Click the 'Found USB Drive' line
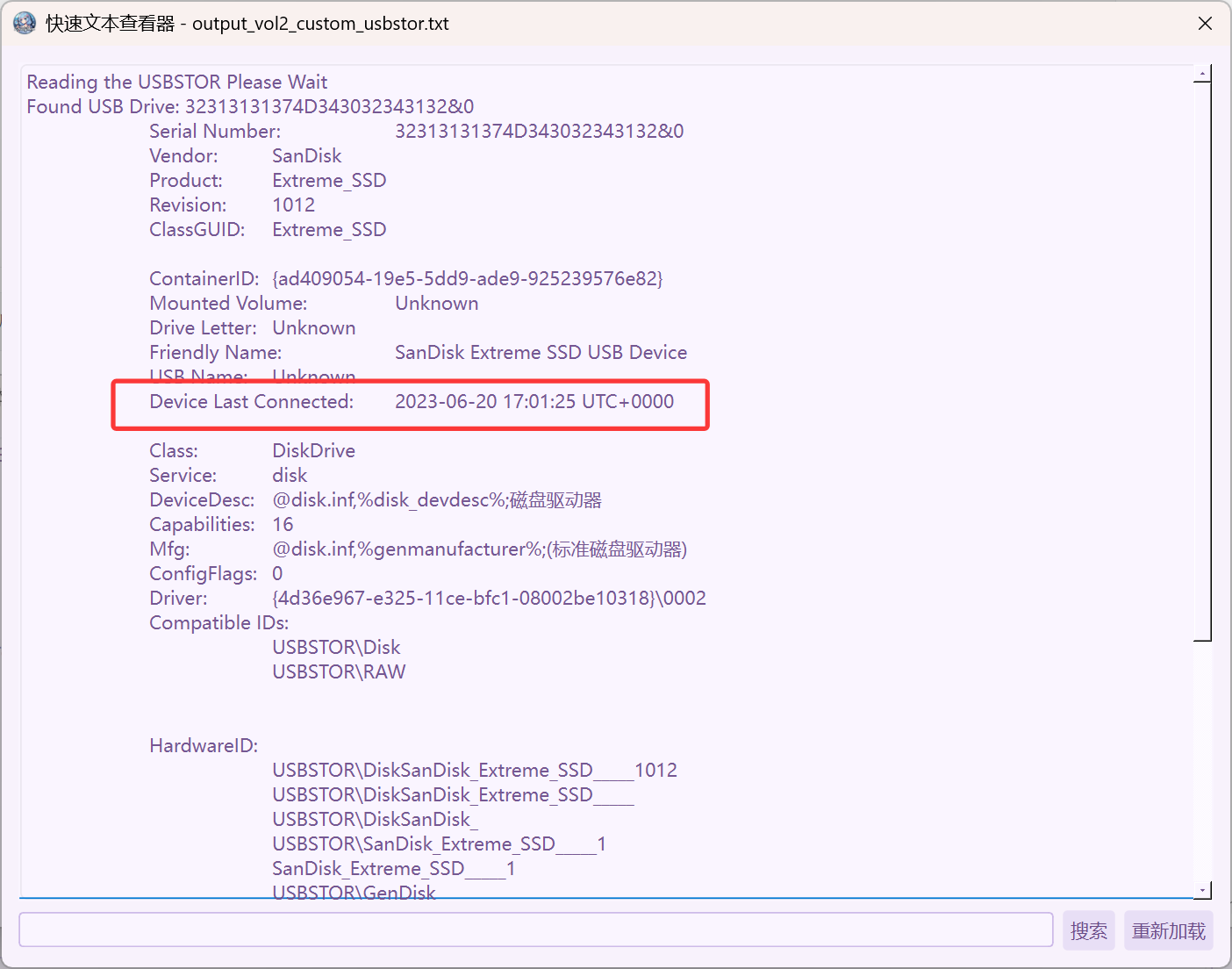Viewport: 1232px width, 969px height. tap(250, 106)
